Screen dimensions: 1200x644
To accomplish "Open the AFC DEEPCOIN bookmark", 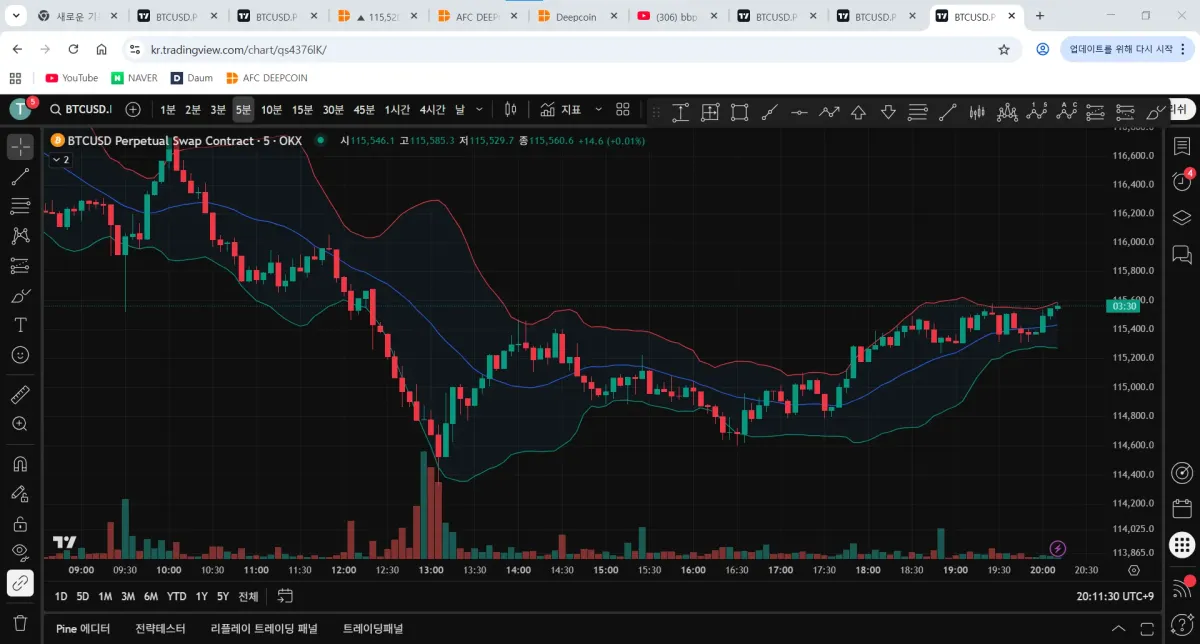I will (267, 78).
